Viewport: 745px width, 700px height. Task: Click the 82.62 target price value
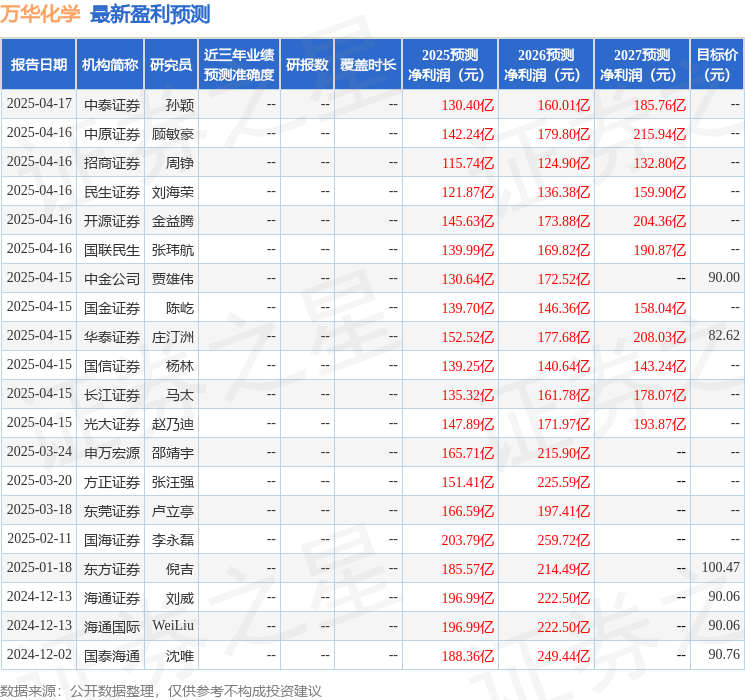click(x=723, y=336)
